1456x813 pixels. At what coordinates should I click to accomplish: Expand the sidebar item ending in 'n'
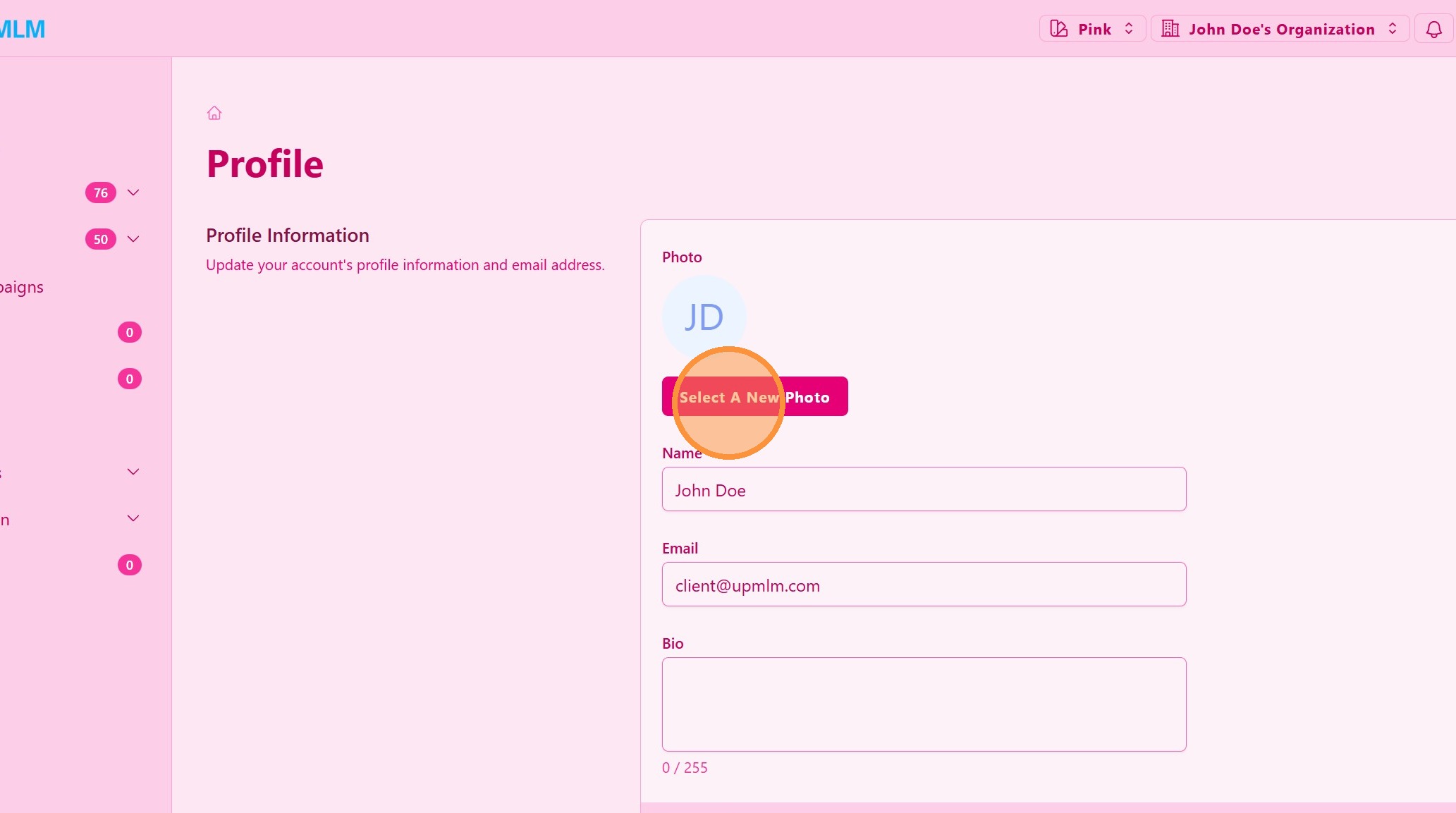pyautogui.click(x=133, y=518)
